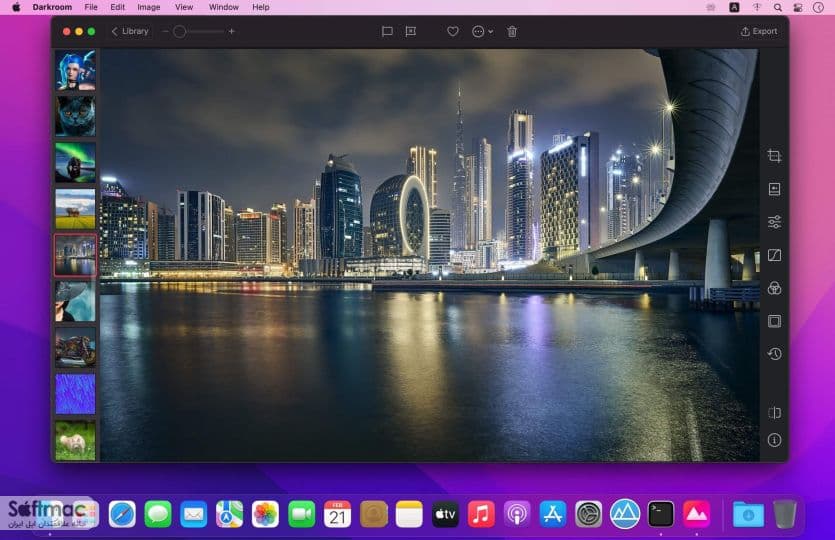This screenshot has width=835, height=540.
Task: Open the more options ellipsis menu
Action: [x=482, y=31]
